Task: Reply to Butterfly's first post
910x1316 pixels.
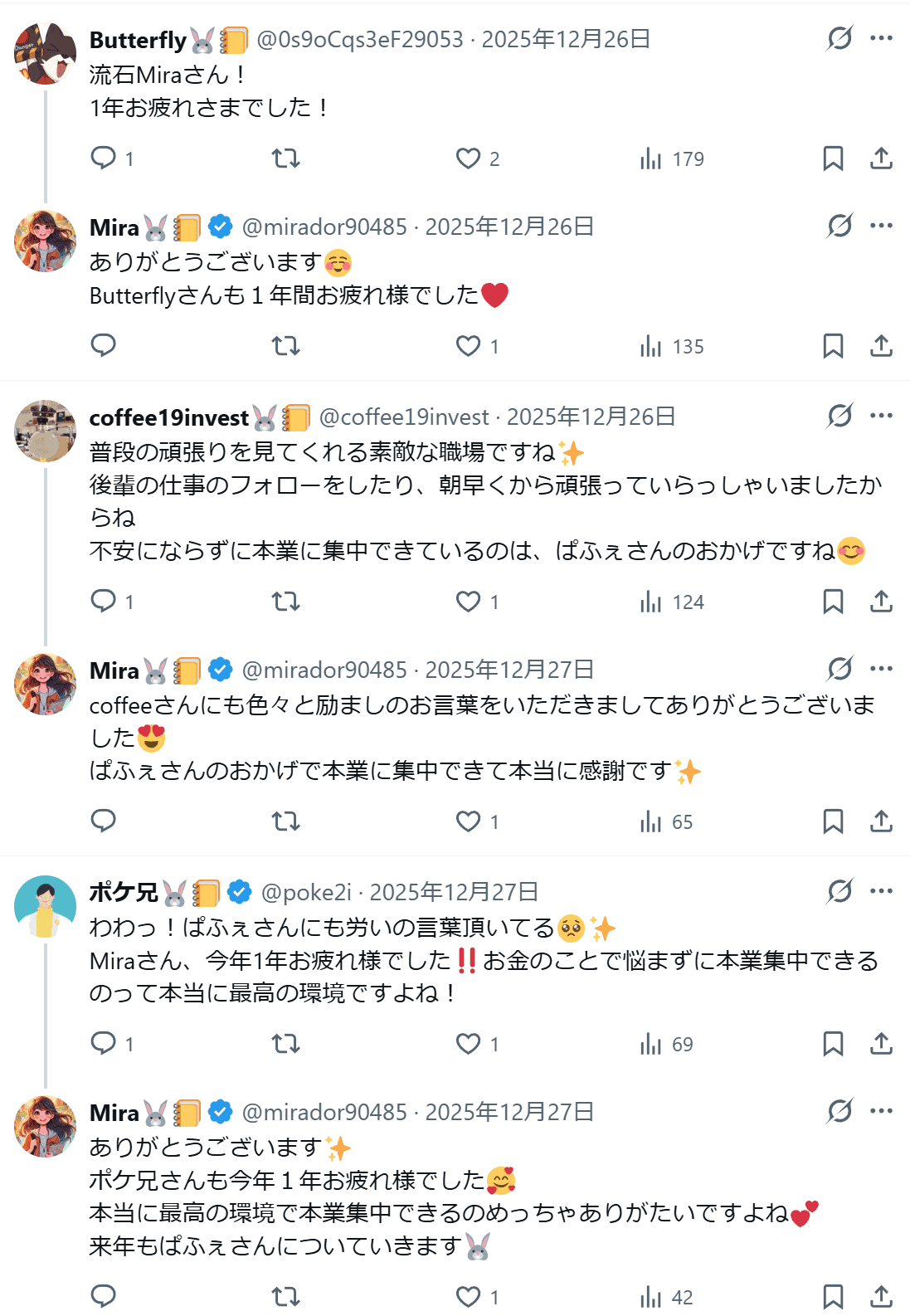Action: tap(104, 158)
